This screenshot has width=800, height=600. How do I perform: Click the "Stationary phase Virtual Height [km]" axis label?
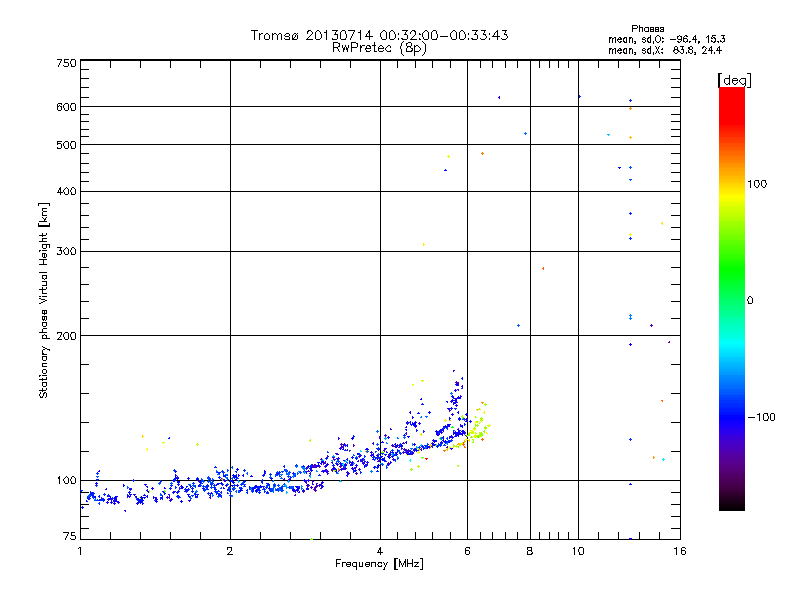point(43,301)
